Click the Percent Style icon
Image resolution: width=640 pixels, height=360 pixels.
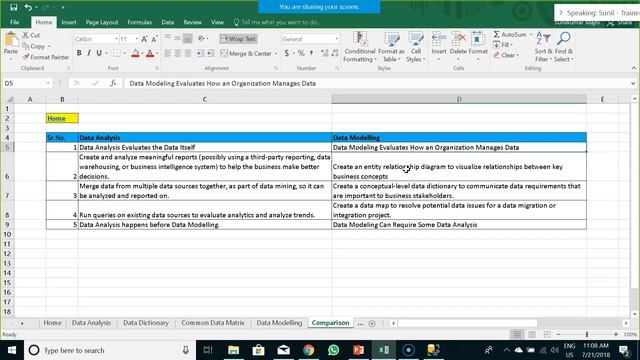pyautogui.click(x=301, y=53)
